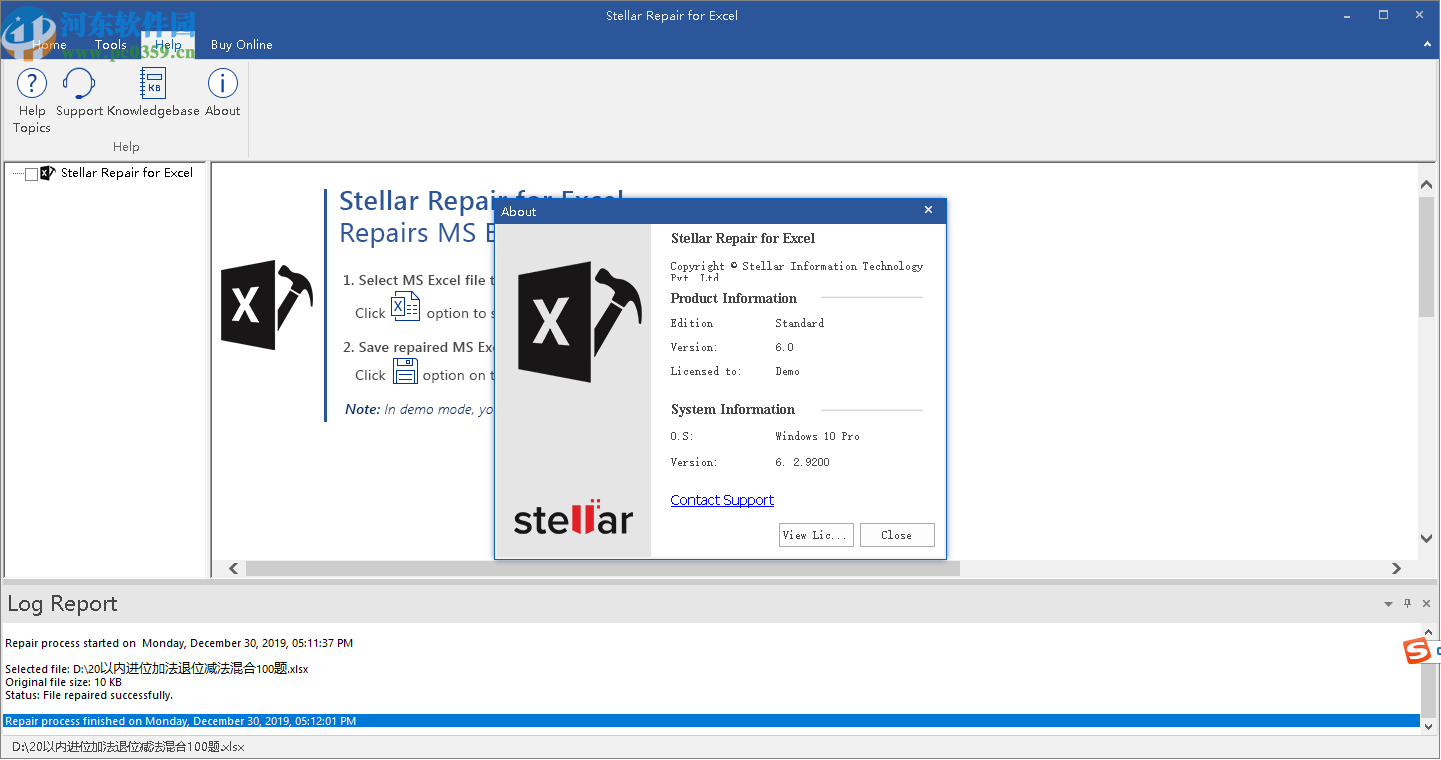
Task: Open the Log Report dropdown arrow
Action: [x=1388, y=603]
